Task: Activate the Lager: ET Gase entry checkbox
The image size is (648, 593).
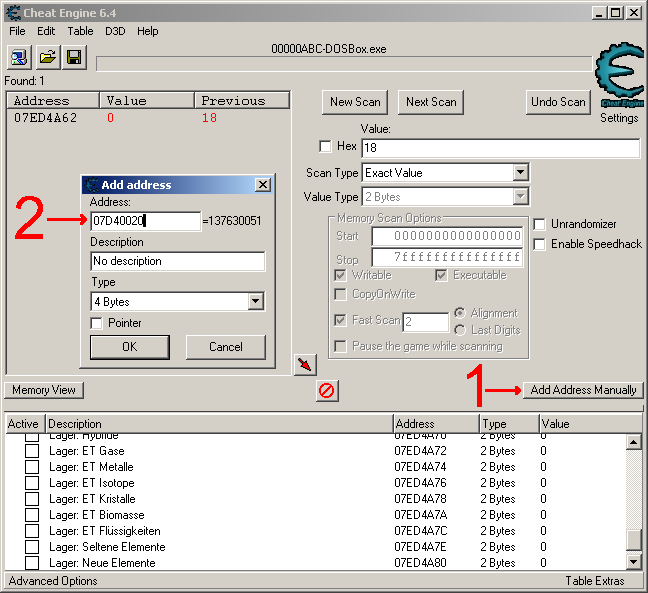Action: (x=32, y=451)
